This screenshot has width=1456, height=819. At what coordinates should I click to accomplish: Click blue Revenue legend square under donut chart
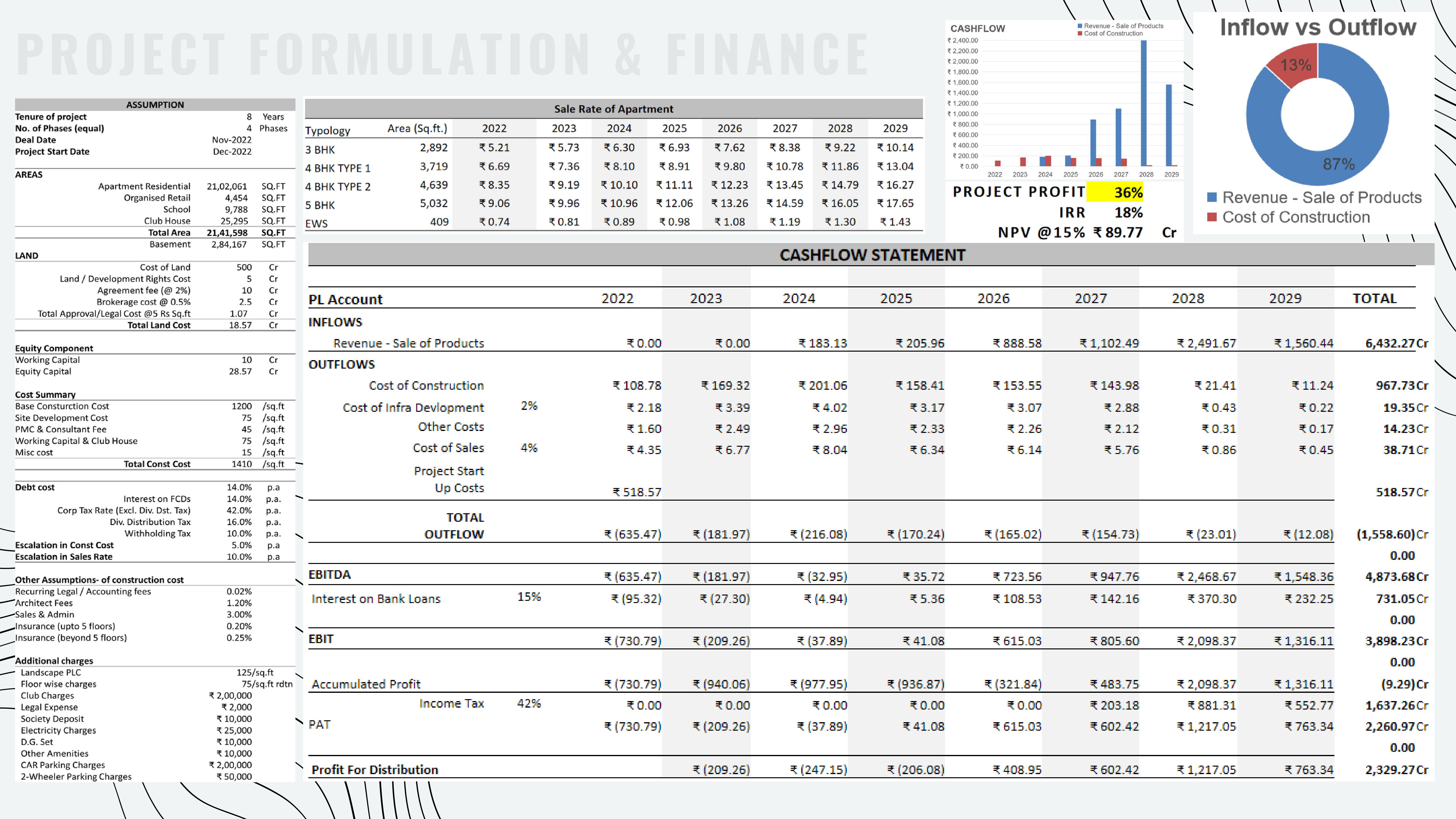[x=1212, y=197]
